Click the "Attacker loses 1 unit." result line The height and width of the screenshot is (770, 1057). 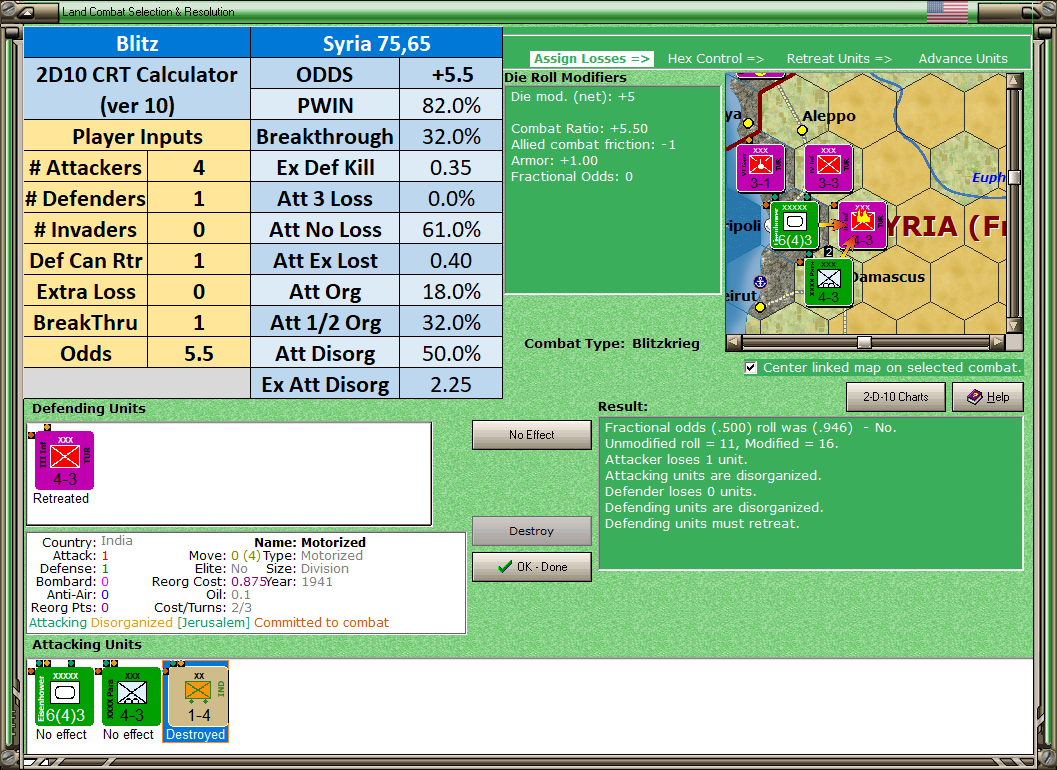pyautogui.click(x=676, y=460)
